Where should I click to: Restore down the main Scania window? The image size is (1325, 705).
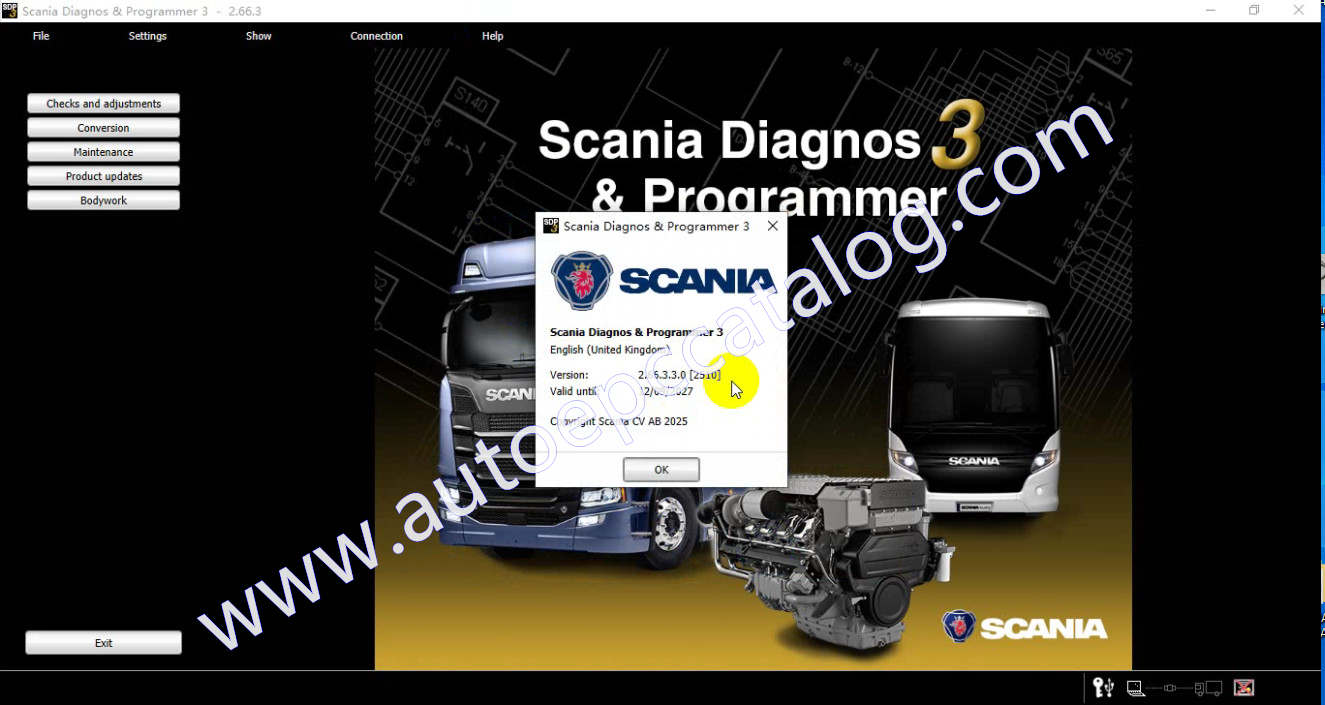(x=1254, y=10)
